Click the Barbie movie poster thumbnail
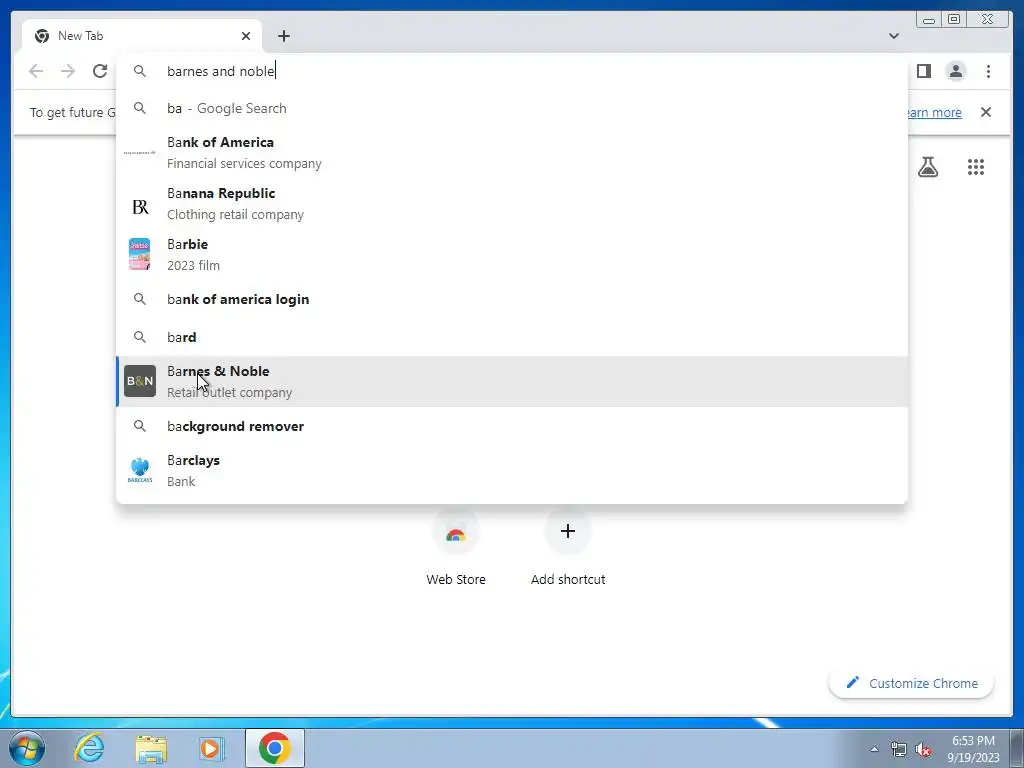Viewport: 1024px width, 768px height. coord(140,254)
